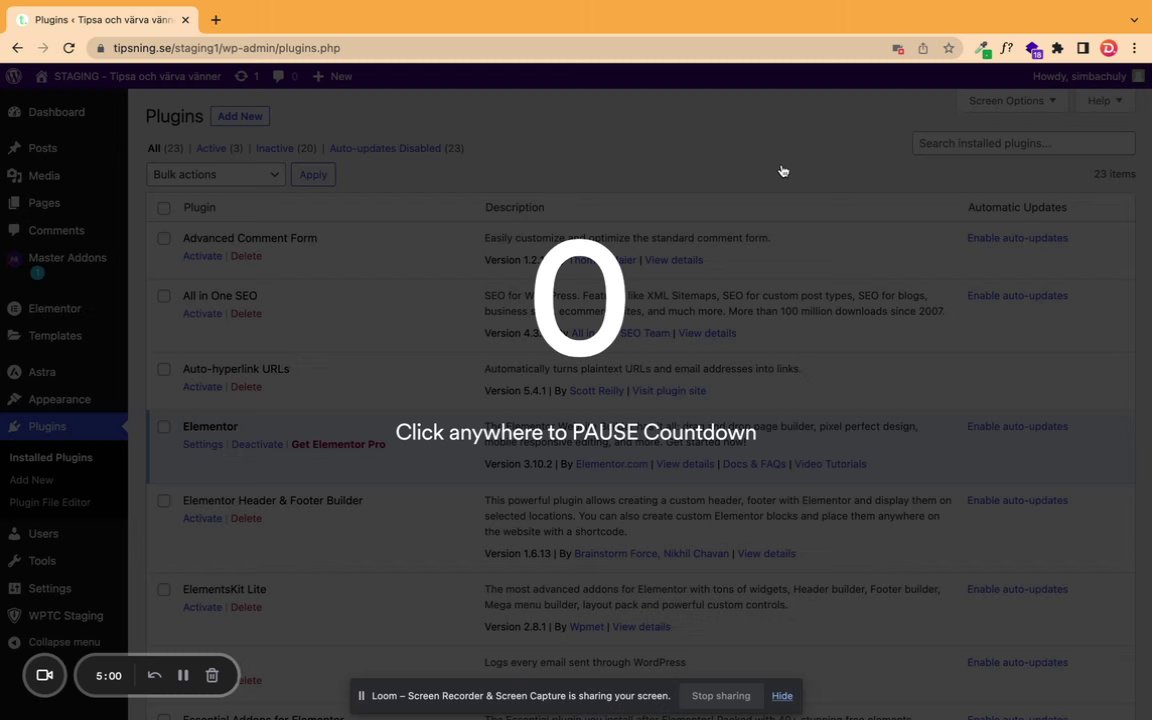
Task: Click the browser back arrow
Action: pos(18,48)
